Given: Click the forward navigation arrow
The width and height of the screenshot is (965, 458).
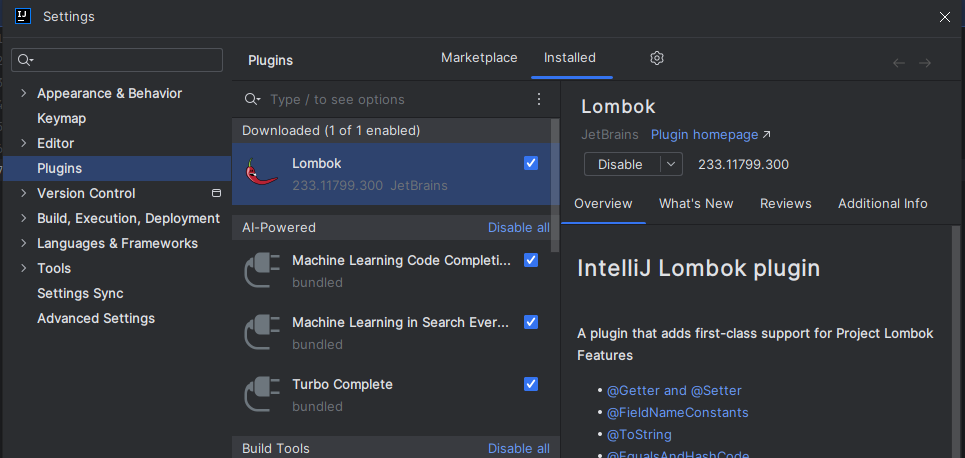Looking at the screenshot, I should pos(924,63).
